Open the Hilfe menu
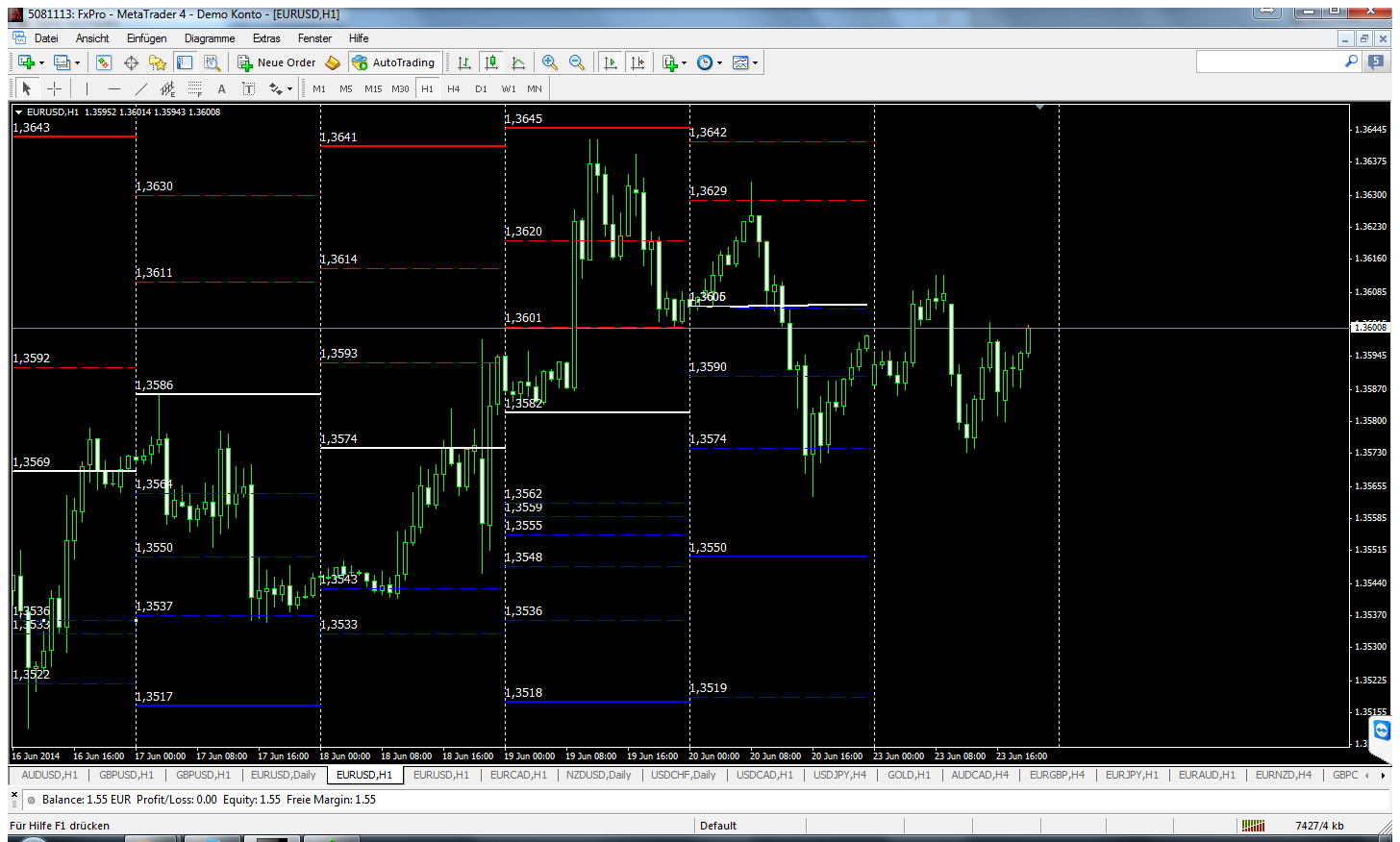Image resolution: width=1400 pixels, height=842 pixels. pos(359,38)
